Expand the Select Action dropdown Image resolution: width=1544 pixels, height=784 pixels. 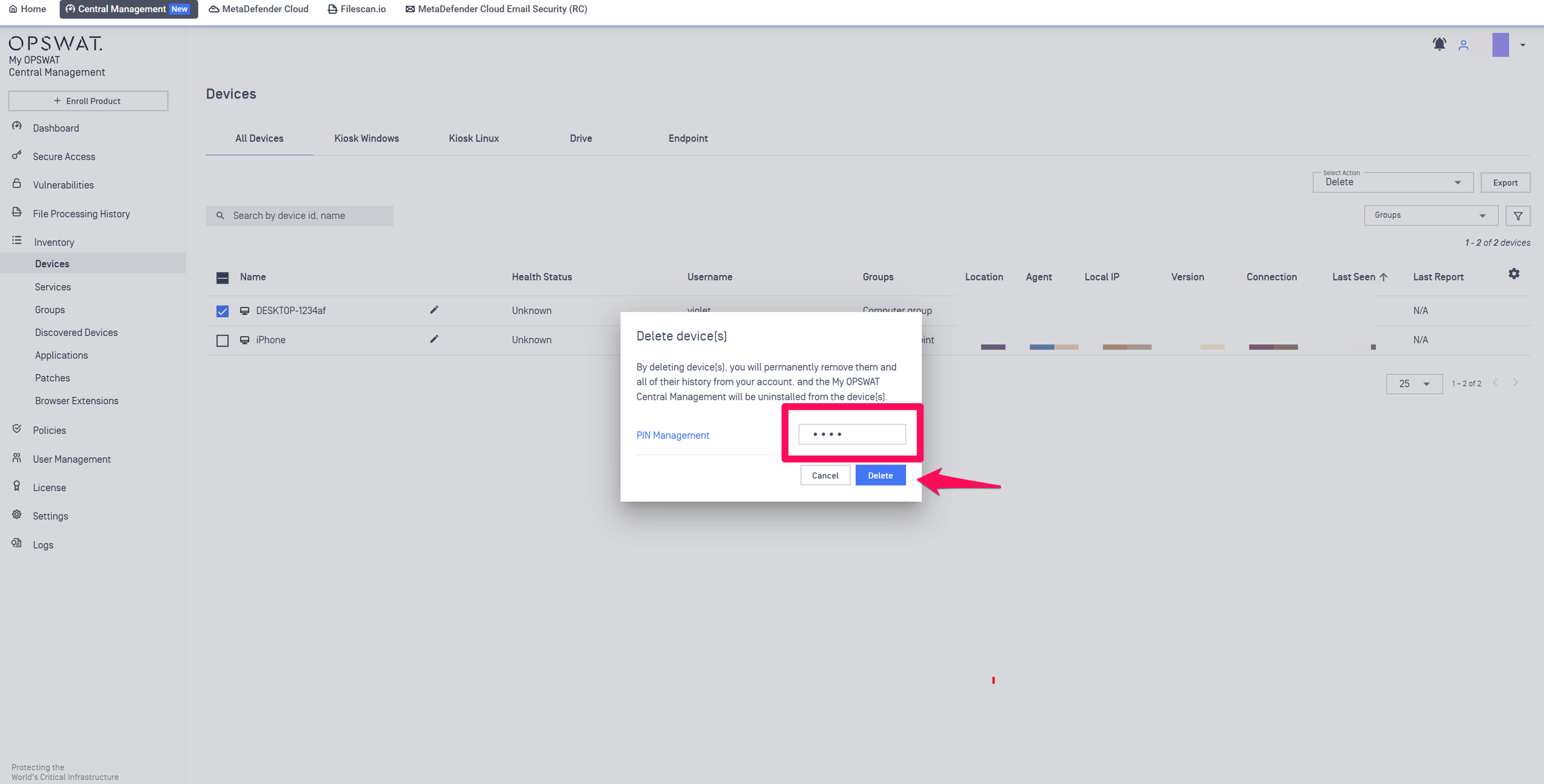1392,182
